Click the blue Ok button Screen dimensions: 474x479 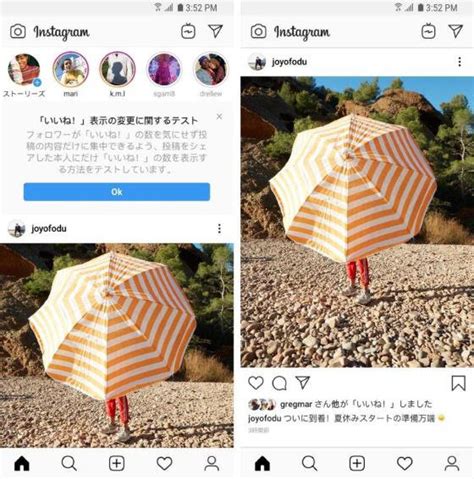117,192
